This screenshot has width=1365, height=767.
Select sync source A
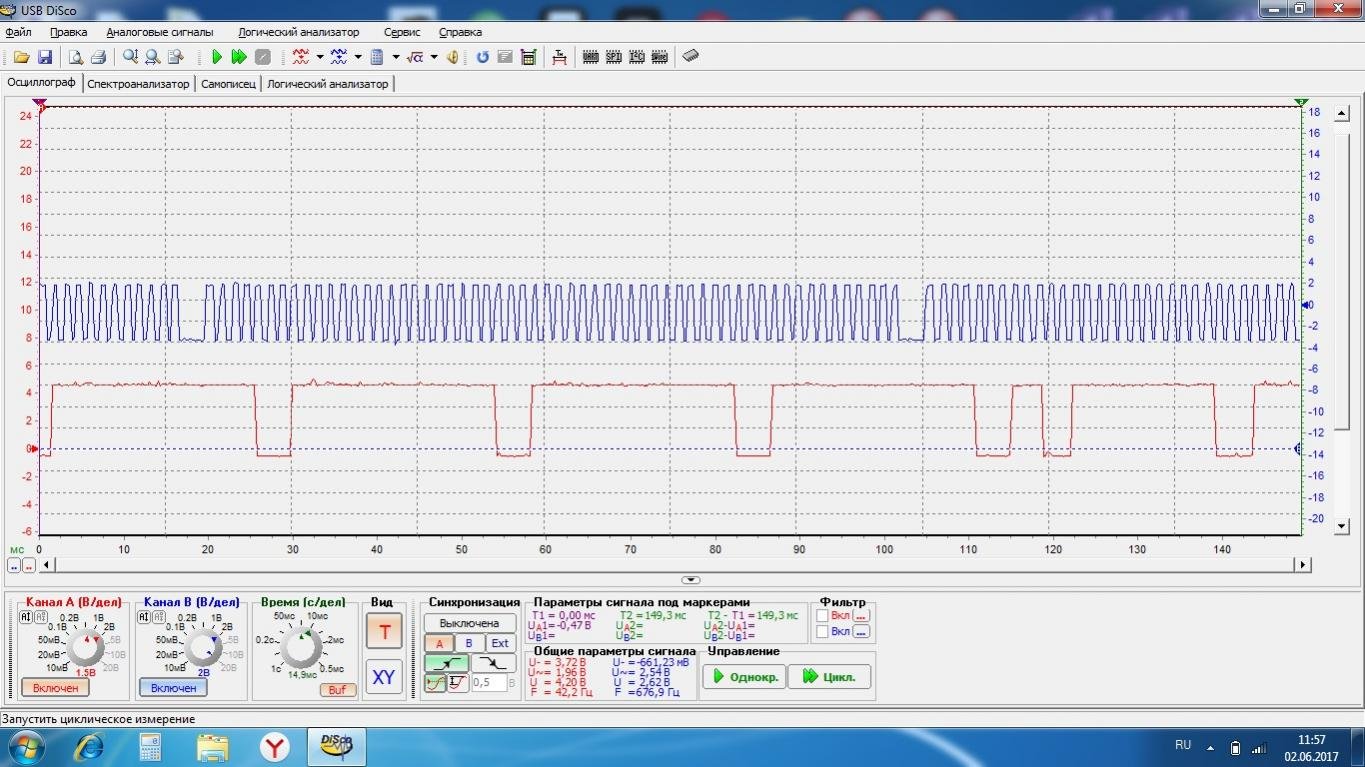pos(439,643)
